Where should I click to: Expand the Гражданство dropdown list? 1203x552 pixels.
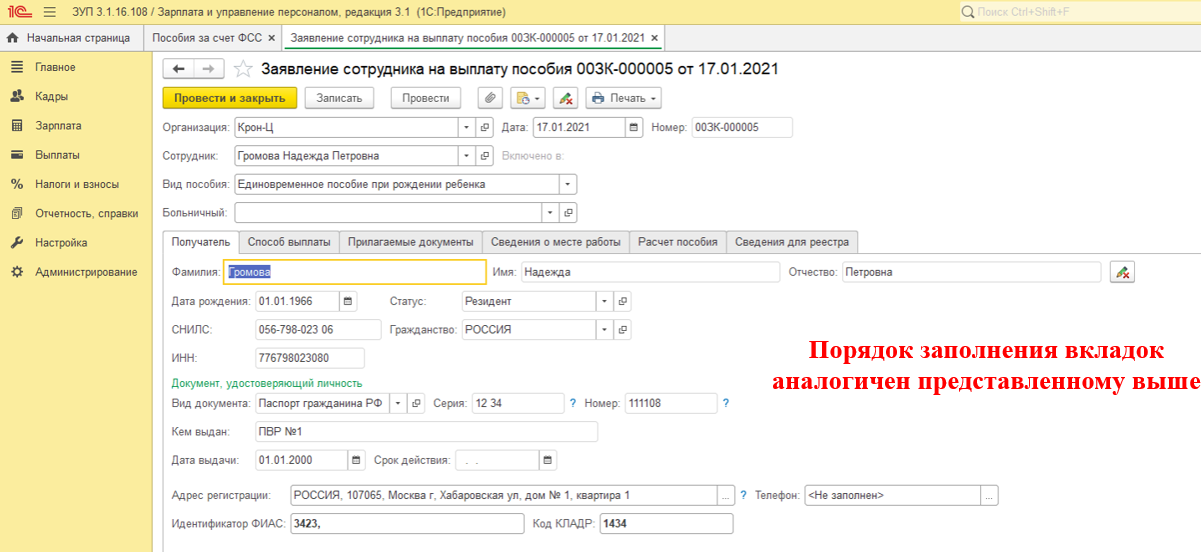[604, 329]
